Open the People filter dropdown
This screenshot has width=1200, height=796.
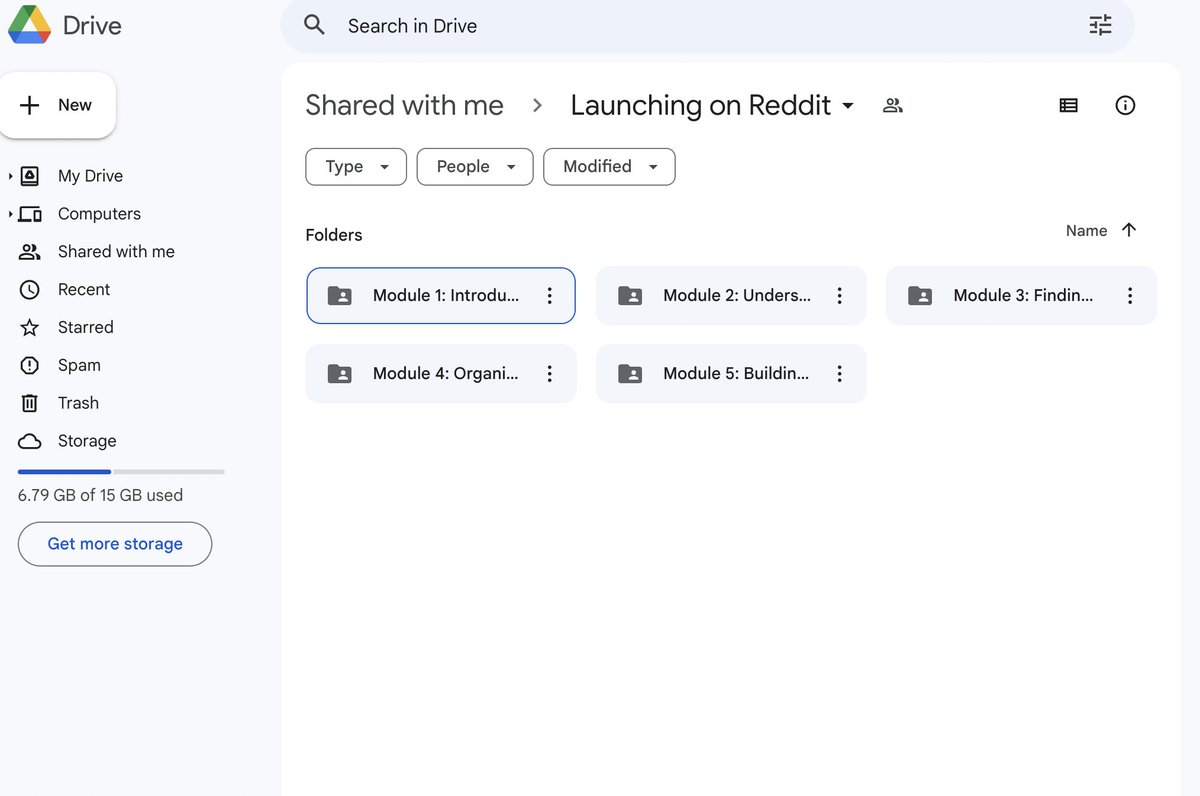click(475, 167)
